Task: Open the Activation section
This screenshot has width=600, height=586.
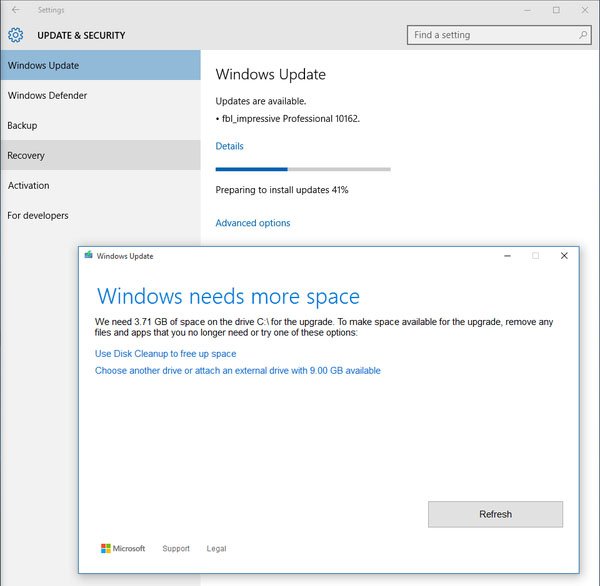Action: [x=100, y=185]
